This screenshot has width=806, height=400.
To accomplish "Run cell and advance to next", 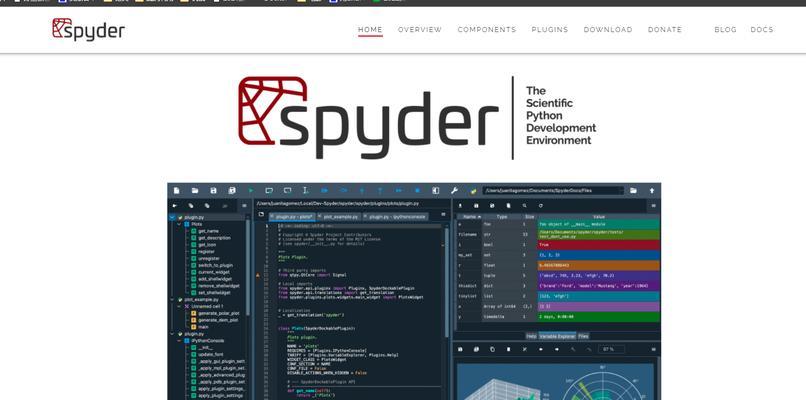I will [x=287, y=190].
